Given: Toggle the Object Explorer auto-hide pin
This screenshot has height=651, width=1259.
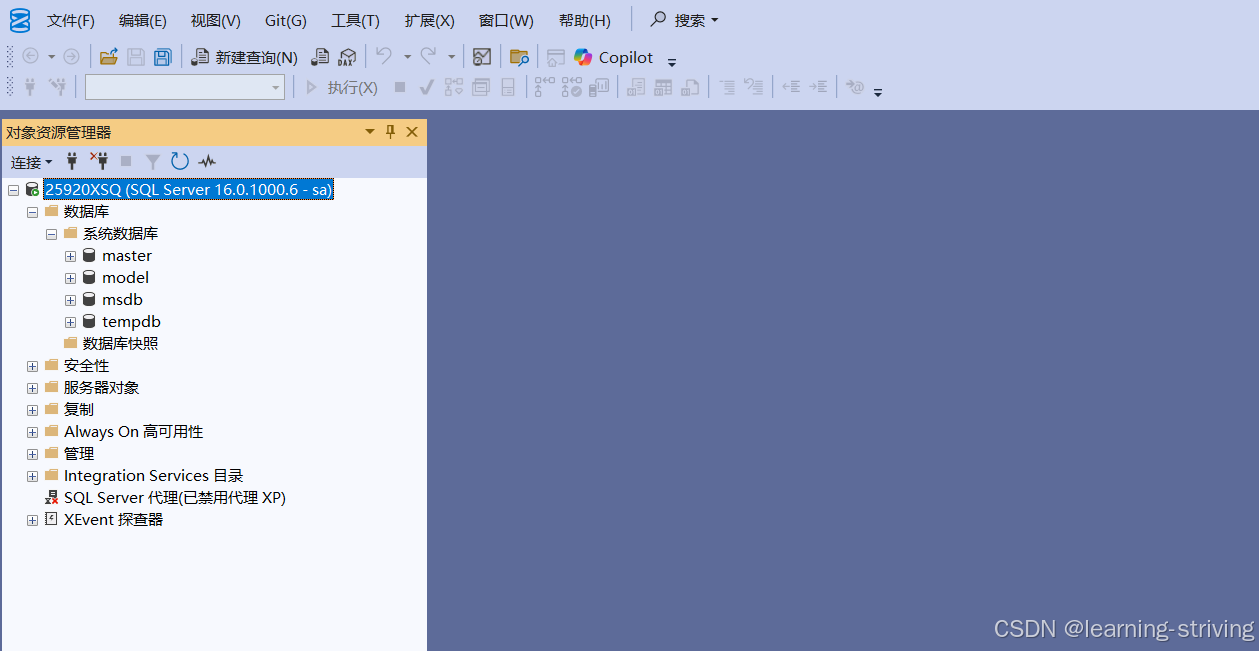Looking at the screenshot, I should click(391, 132).
